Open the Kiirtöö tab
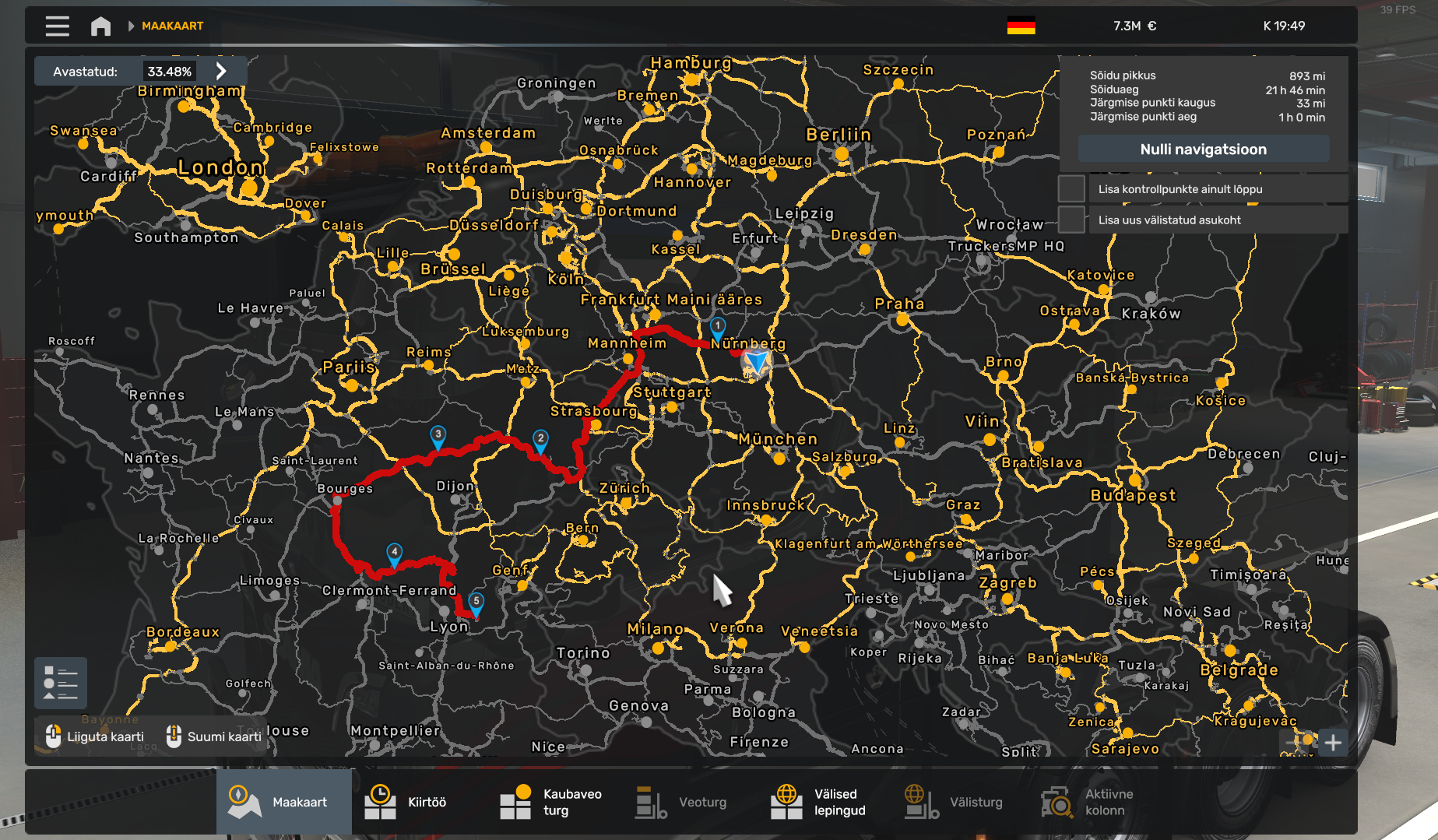1438x840 pixels. (406, 802)
